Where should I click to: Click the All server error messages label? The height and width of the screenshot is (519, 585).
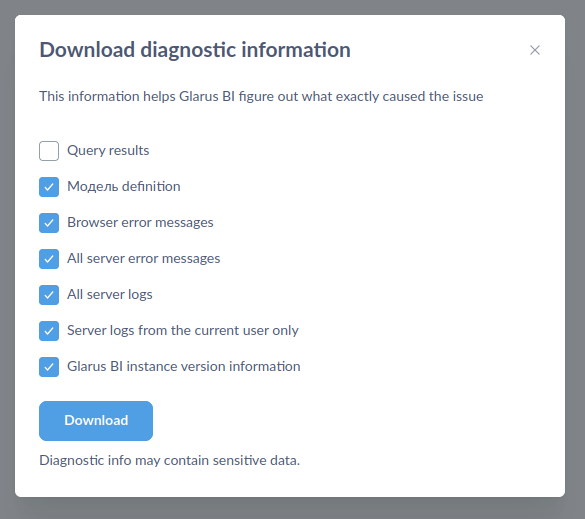(143, 258)
